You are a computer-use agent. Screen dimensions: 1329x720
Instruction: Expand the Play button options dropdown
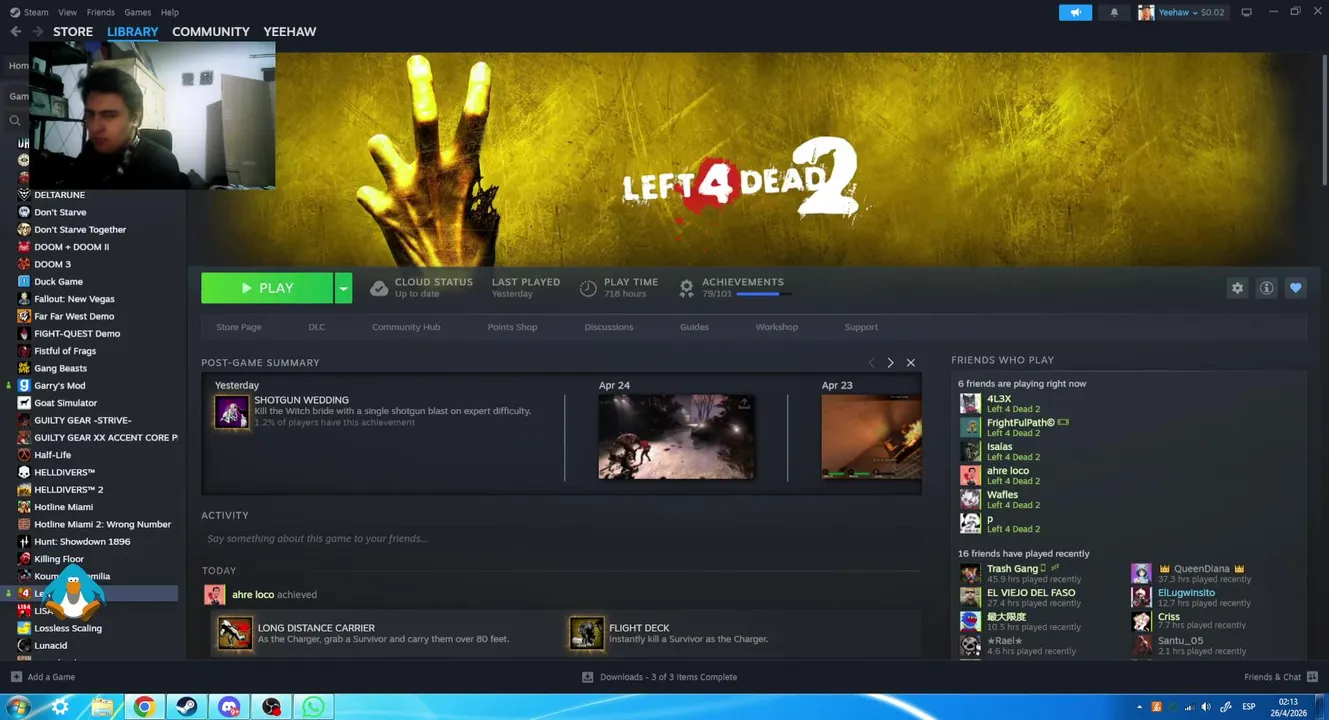pos(343,288)
